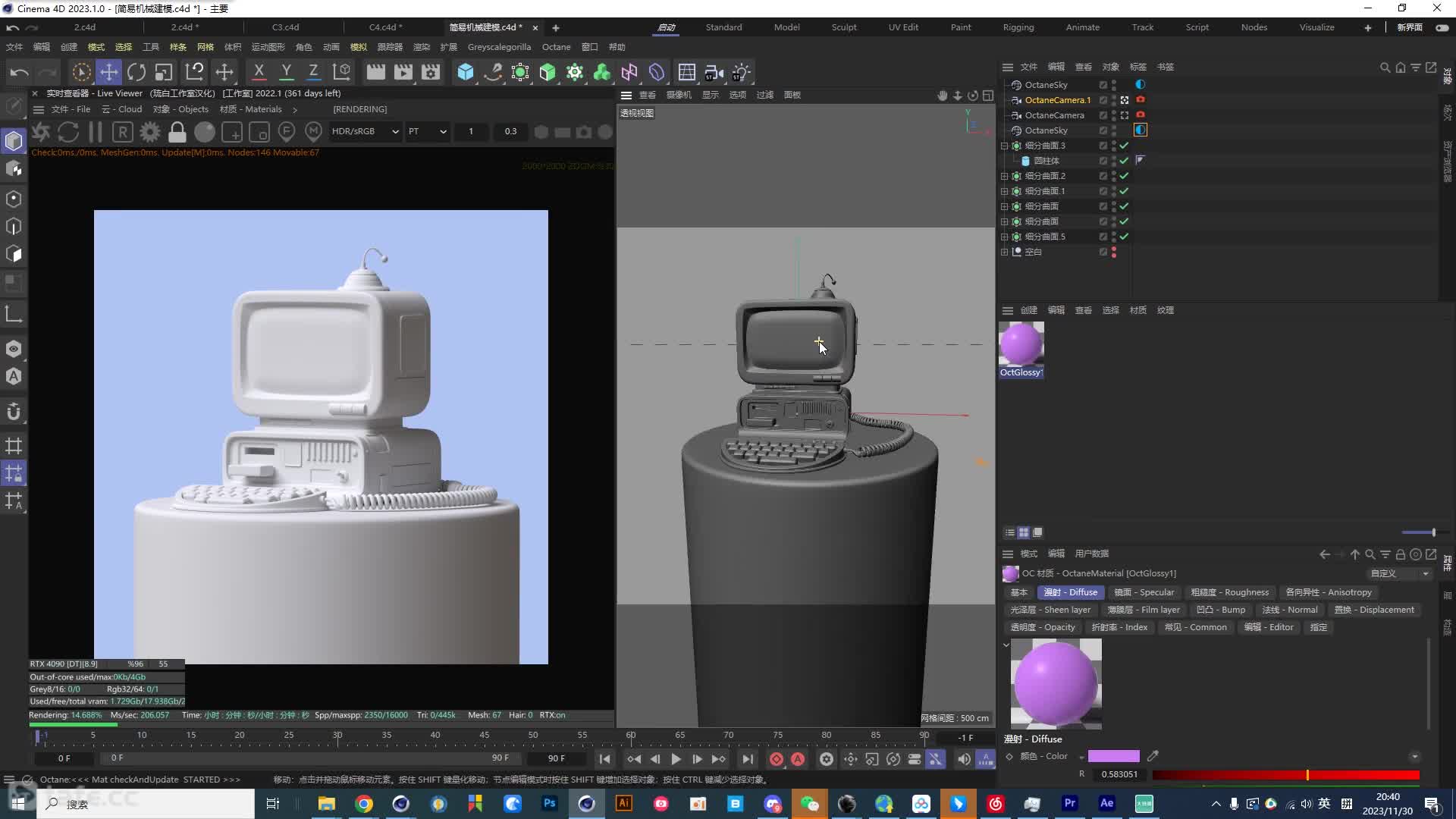
Task: Switch to C3.c4d document tab
Action: (x=285, y=27)
